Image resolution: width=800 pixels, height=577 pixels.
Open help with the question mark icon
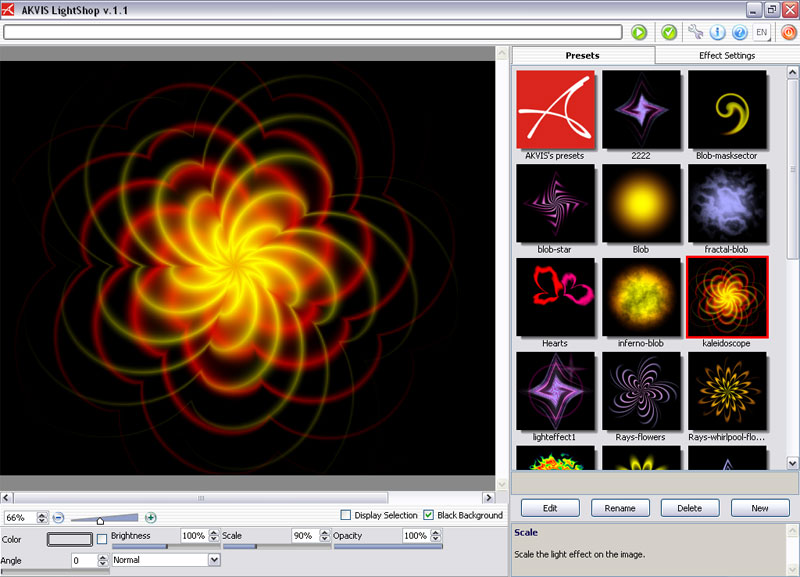pos(739,32)
